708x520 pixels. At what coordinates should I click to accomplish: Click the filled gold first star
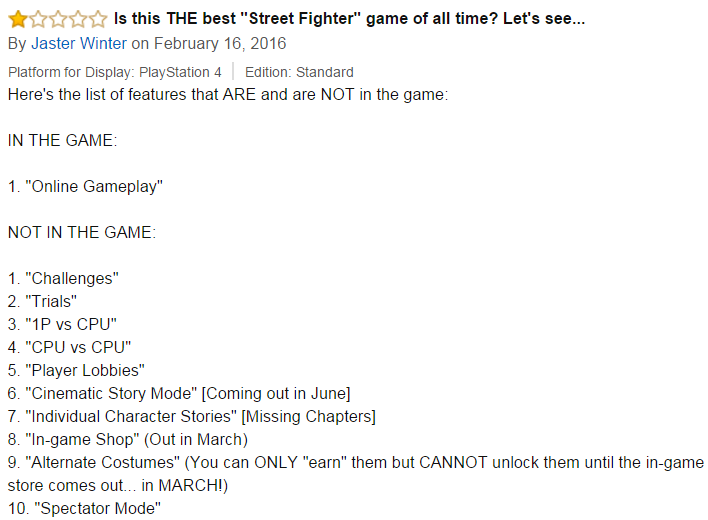pos(18,19)
